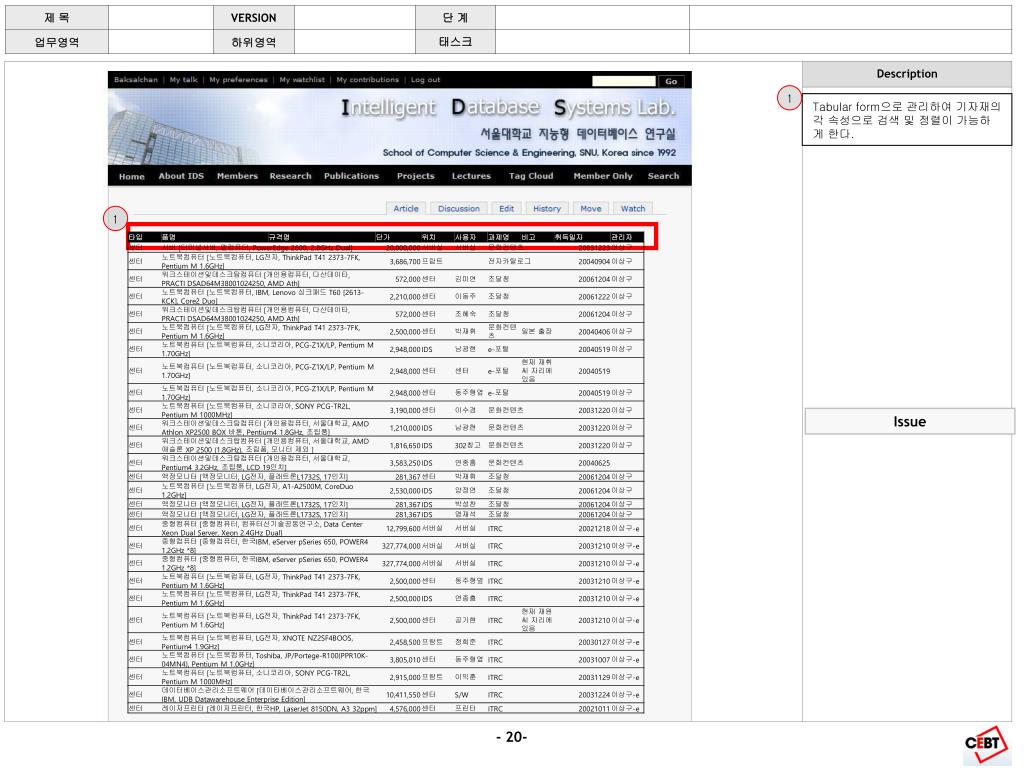Log out using the top link

[425, 80]
